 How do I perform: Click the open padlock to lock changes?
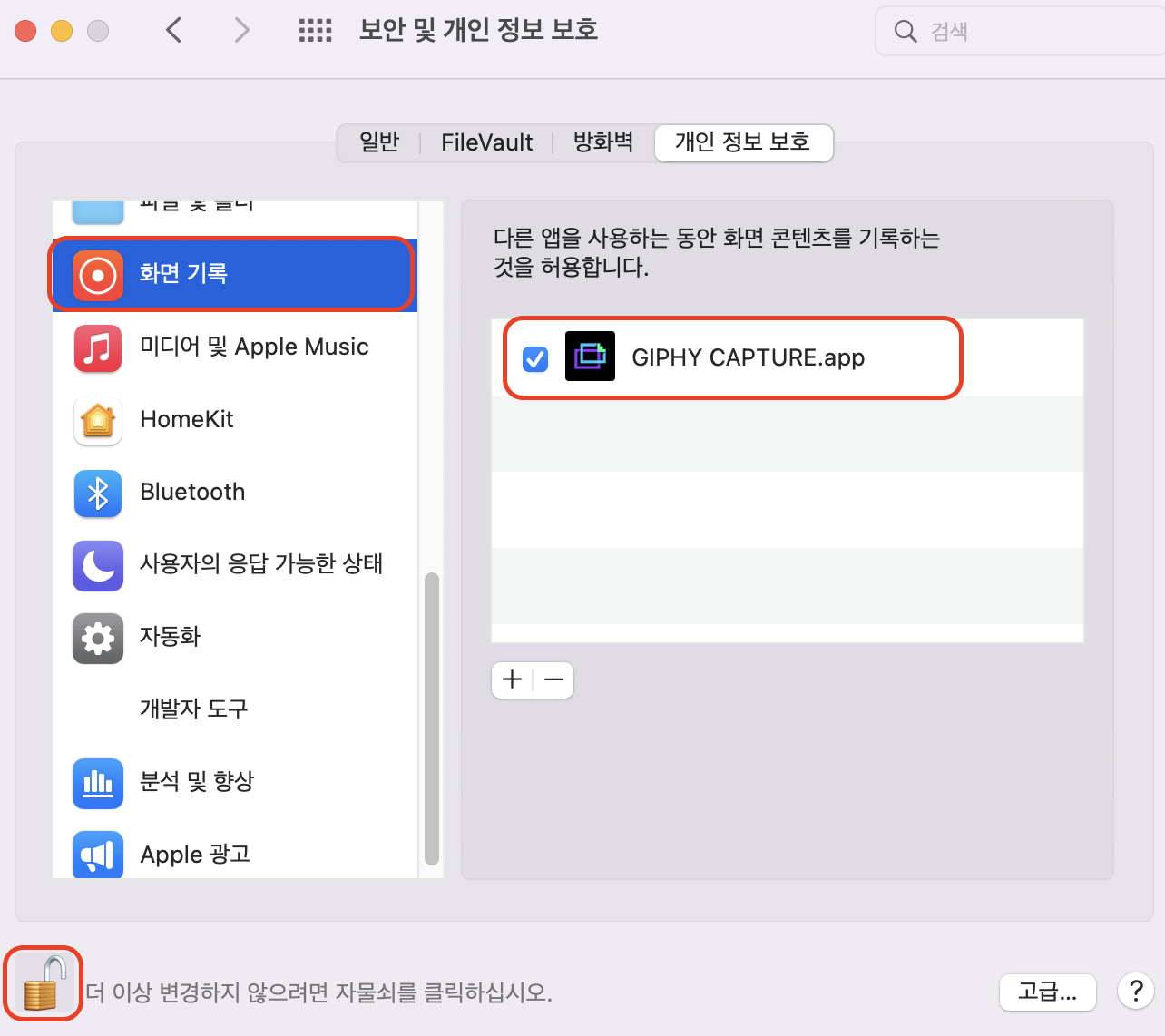click(x=44, y=983)
